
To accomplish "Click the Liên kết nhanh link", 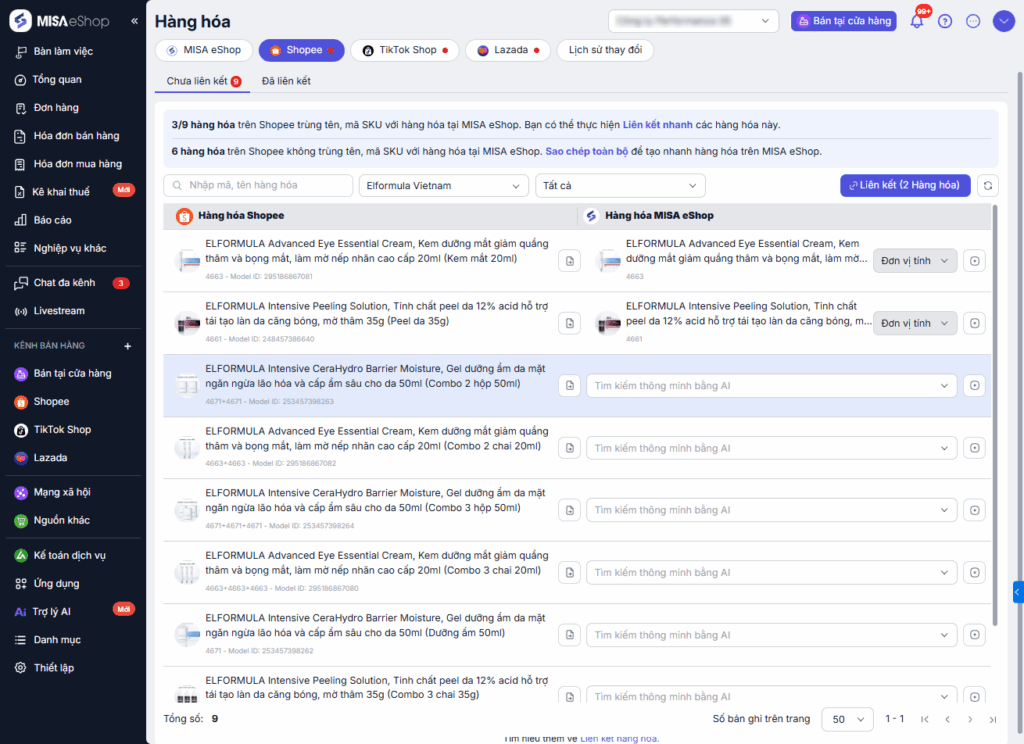I will (657, 125).
